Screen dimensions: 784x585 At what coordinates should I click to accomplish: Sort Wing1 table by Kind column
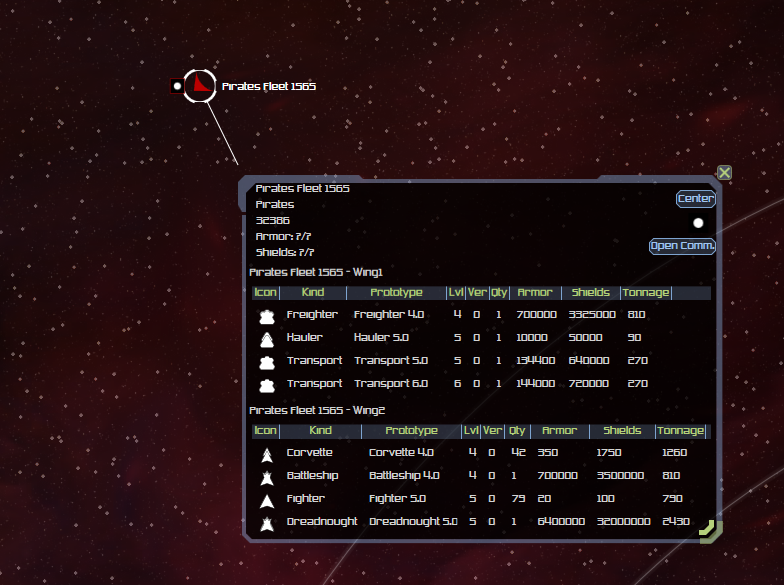[x=313, y=292]
